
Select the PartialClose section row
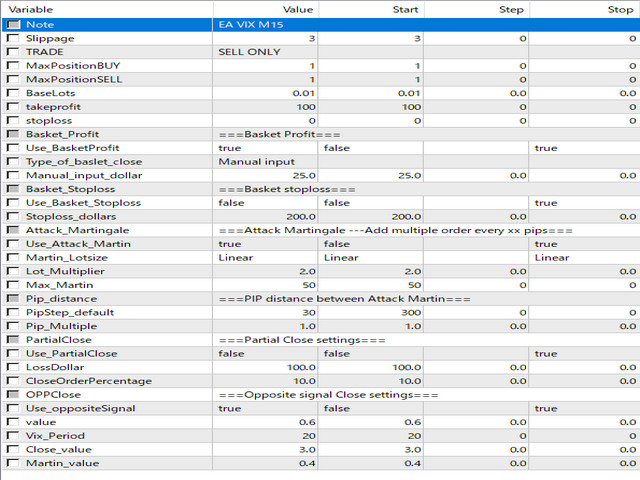tap(321, 340)
